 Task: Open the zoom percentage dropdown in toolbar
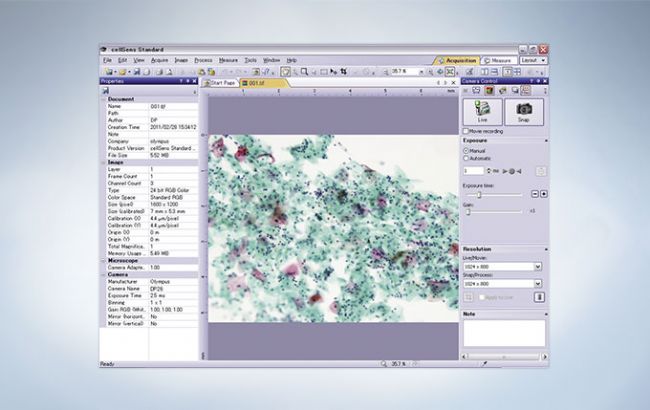tap(421, 71)
